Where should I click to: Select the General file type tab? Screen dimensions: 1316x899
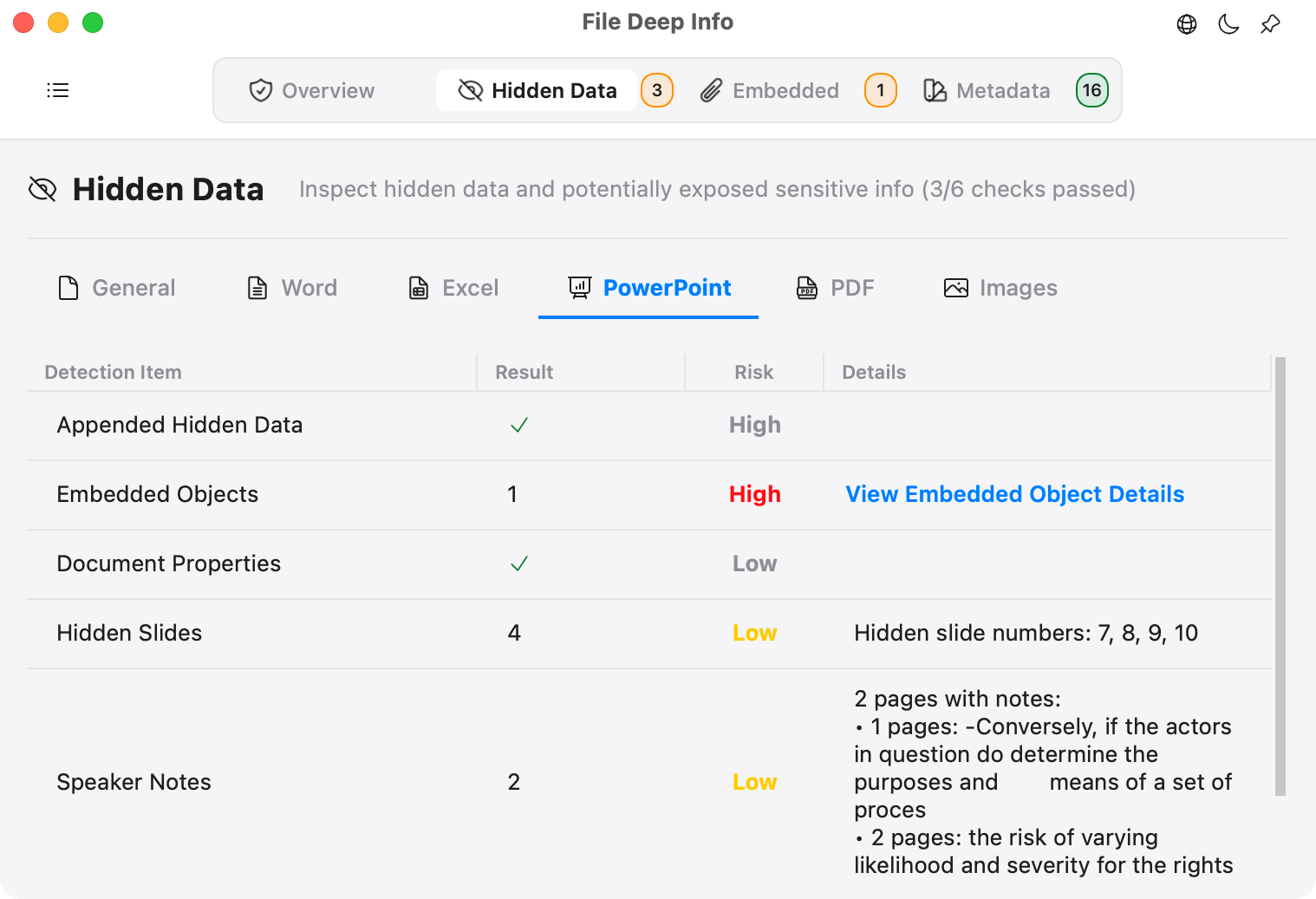coord(116,288)
